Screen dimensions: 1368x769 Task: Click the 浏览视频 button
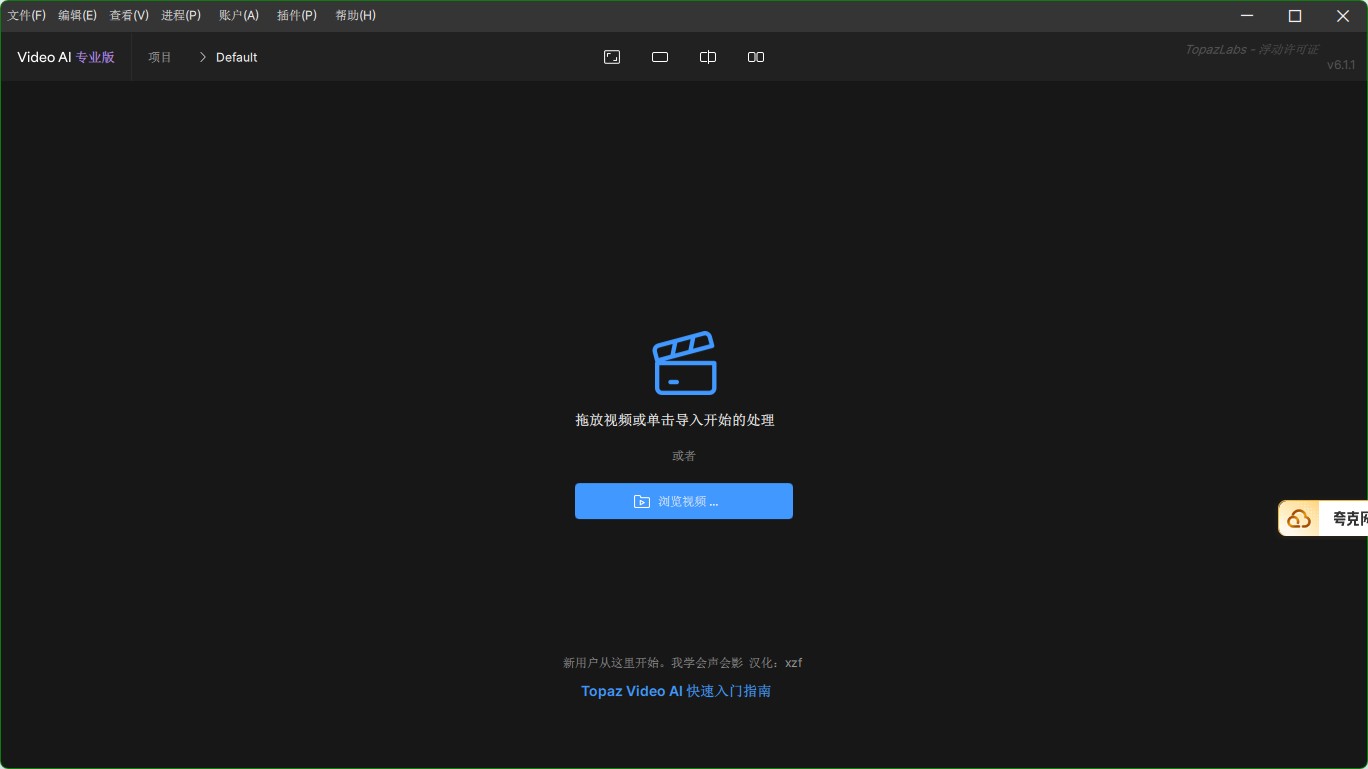684,501
